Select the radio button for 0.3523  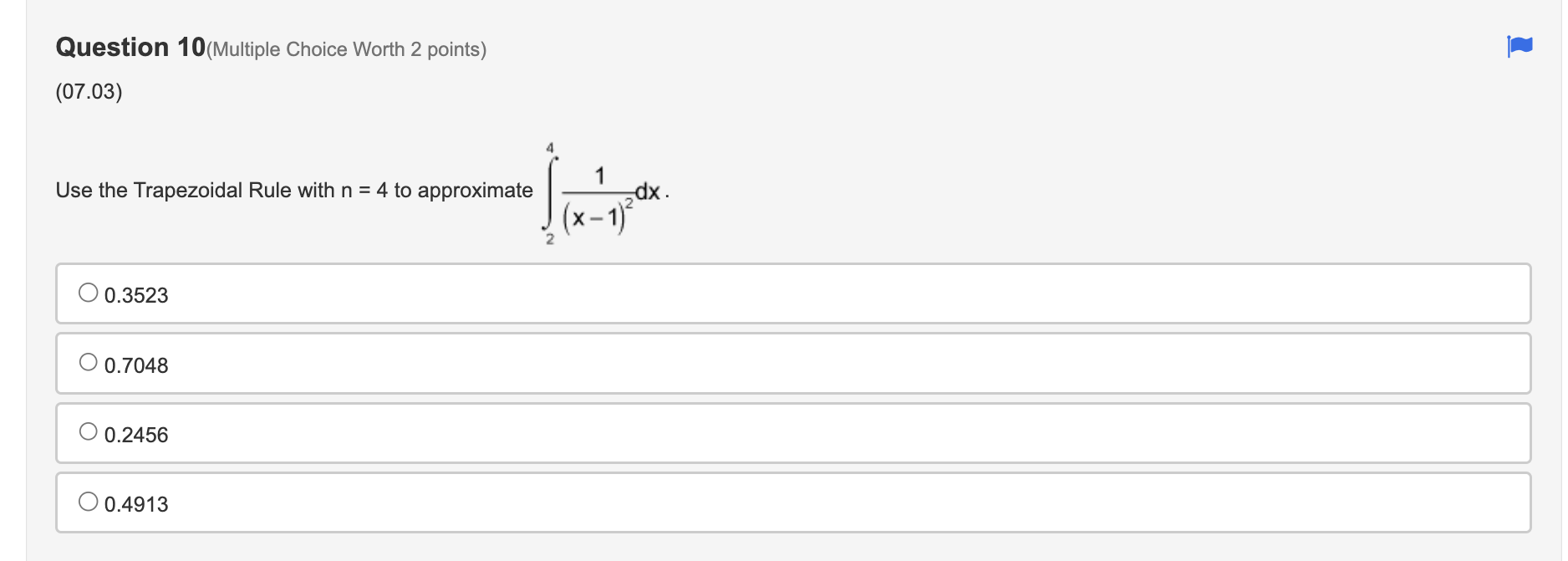pos(88,291)
